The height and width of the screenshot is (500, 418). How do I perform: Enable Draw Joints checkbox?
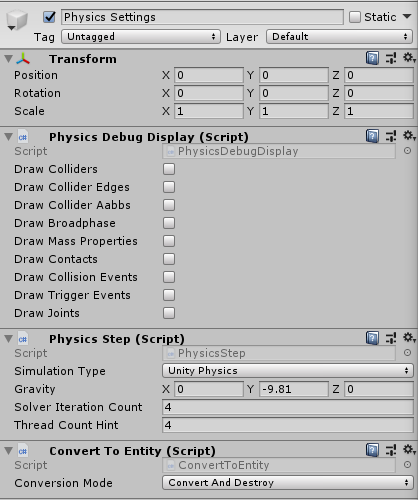pos(169,313)
